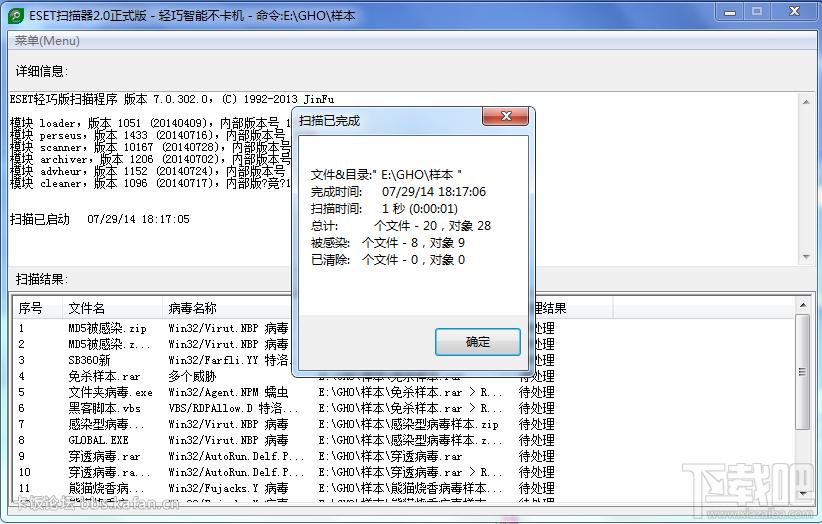Click the 待处理 status in row 5
Viewport: 822px width, 524px height.
pyautogui.click(x=536, y=392)
